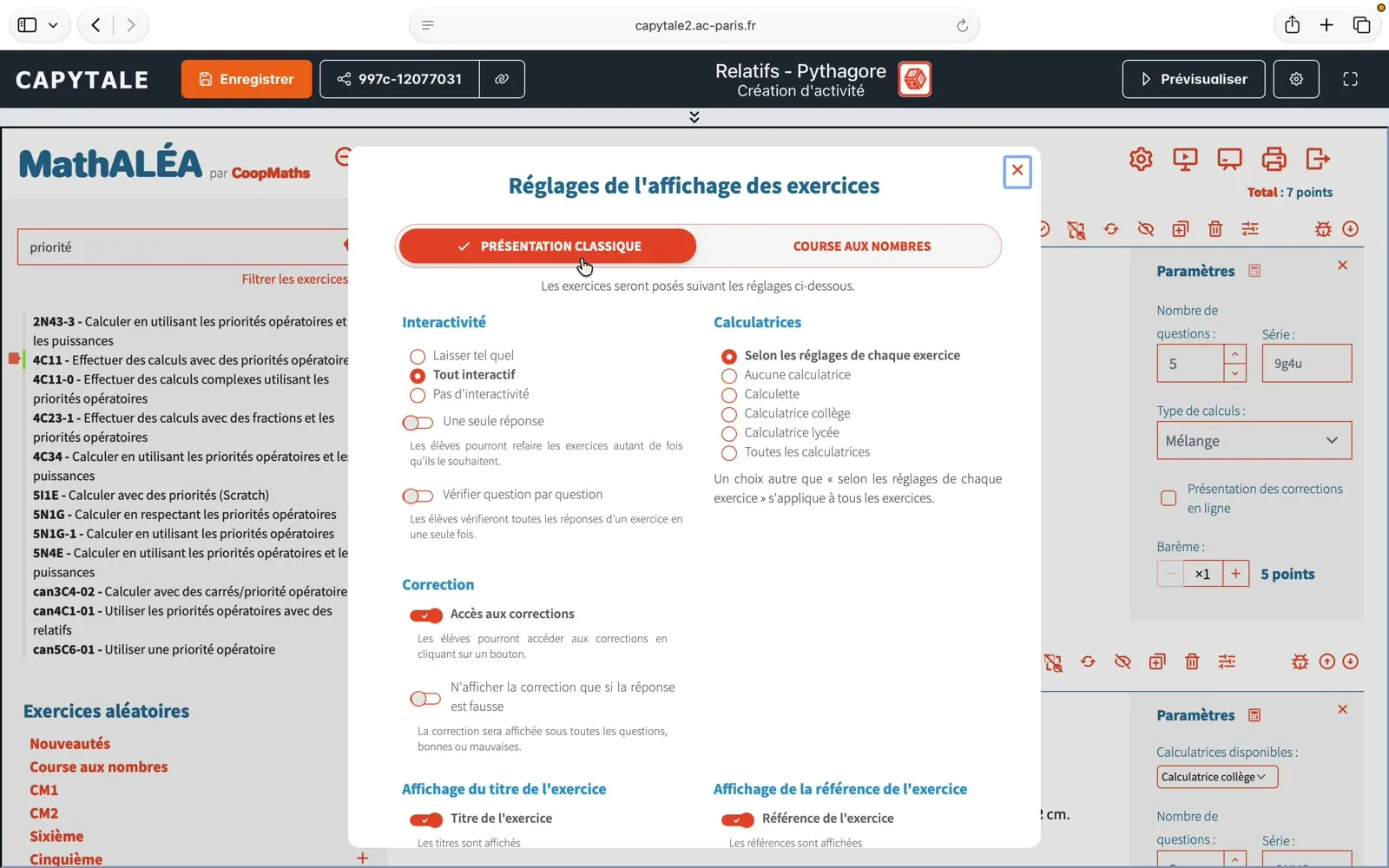
Task: Toggle the Une seule réponse switch
Action: (x=418, y=423)
